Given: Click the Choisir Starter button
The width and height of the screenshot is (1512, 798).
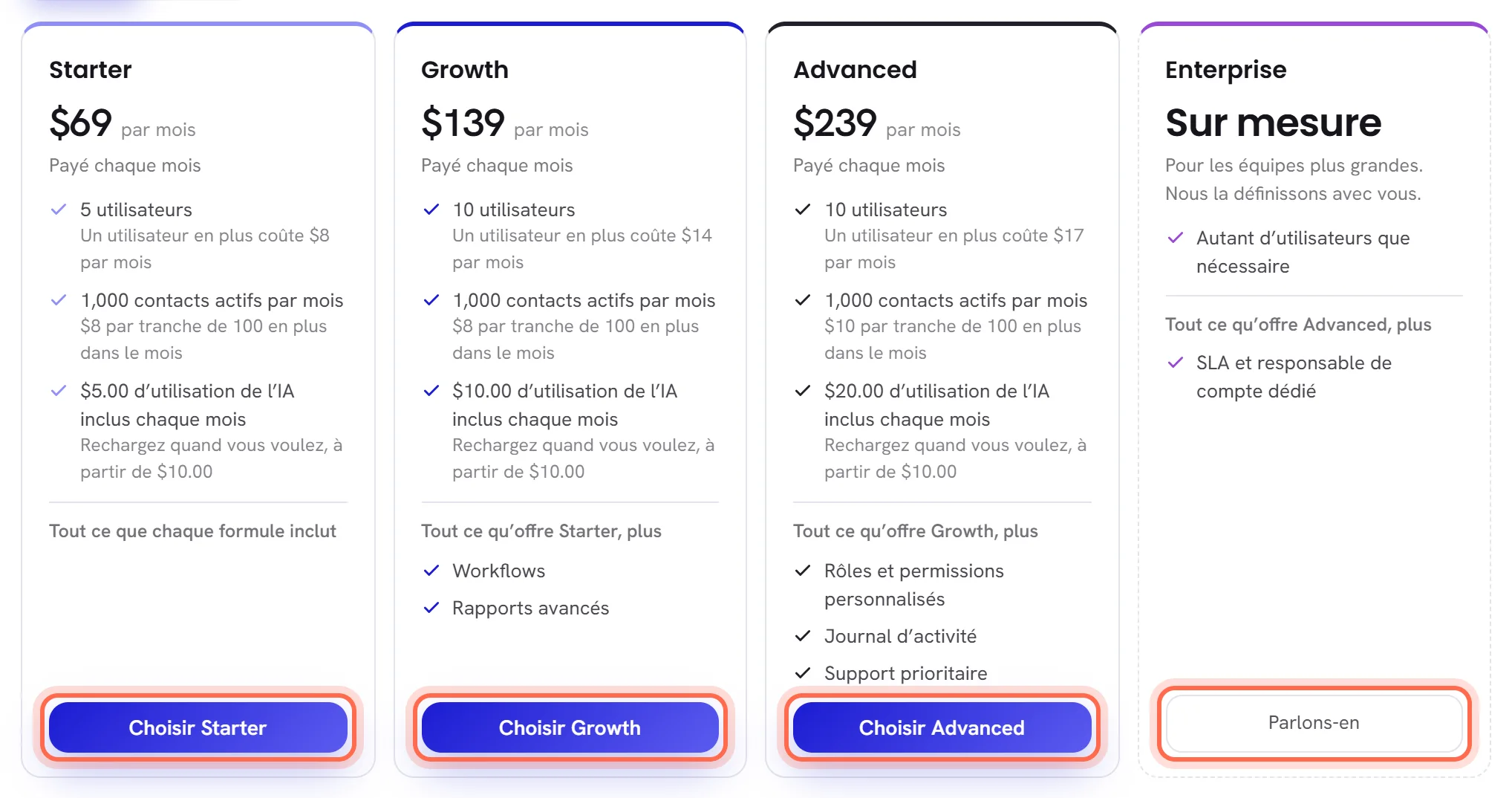Looking at the screenshot, I should coord(198,727).
